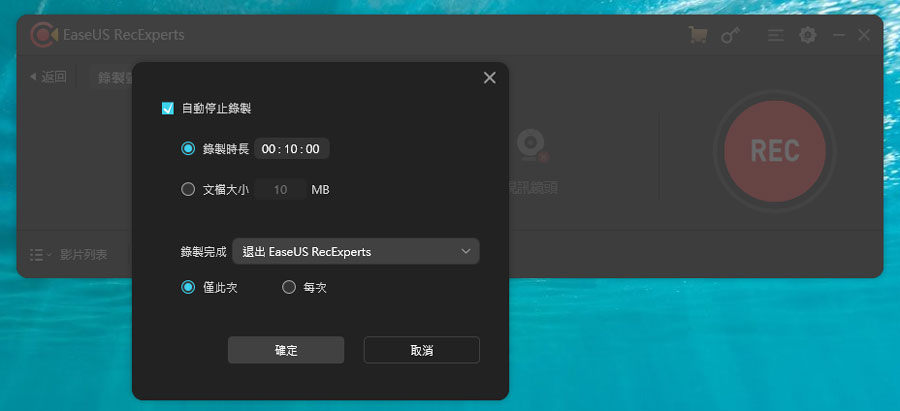The width and height of the screenshot is (900, 411).
Task: Close the auto-stop dialog with X
Action: point(490,78)
